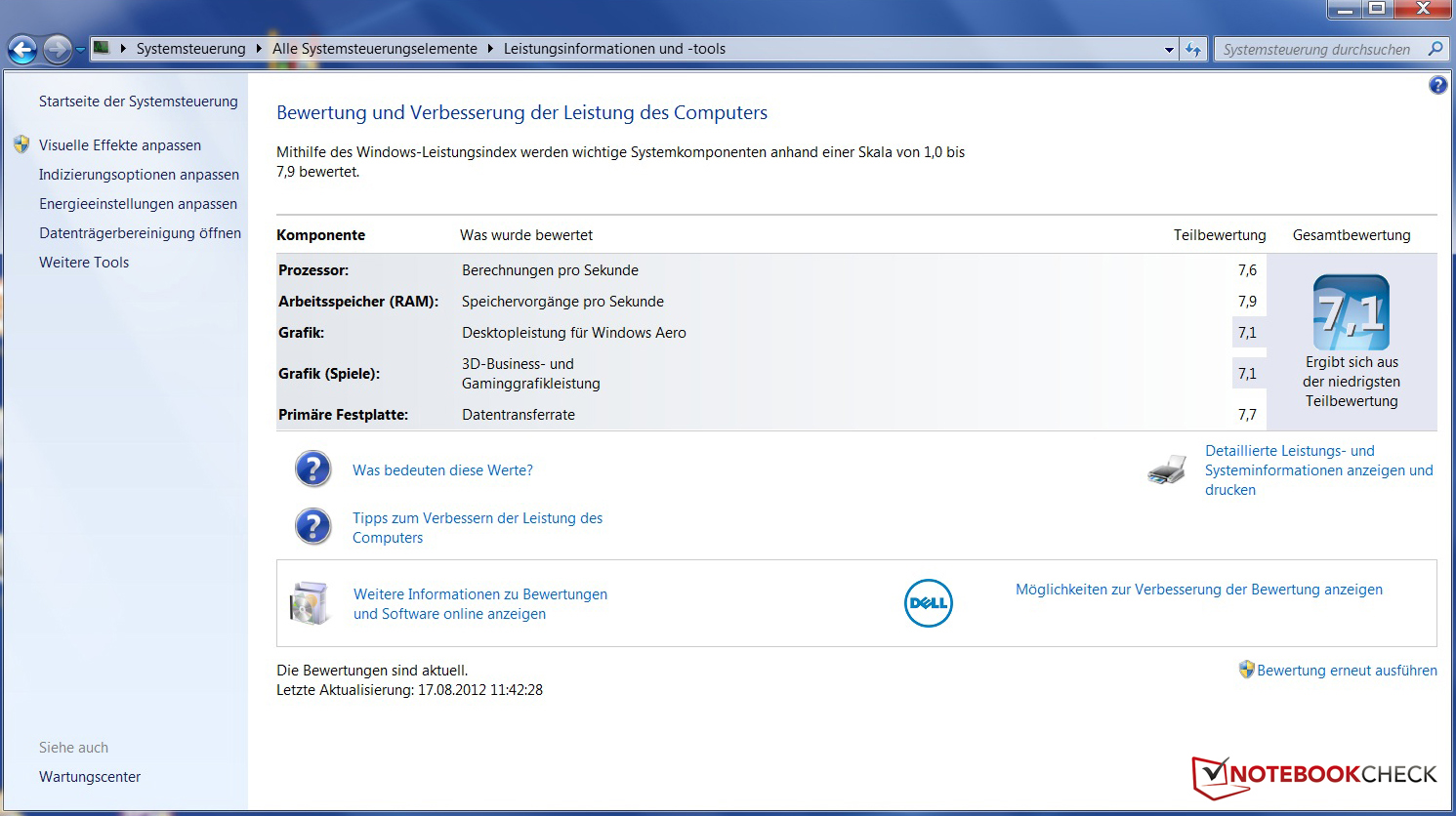1456x816 pixels.
Task: Open Detaillierte Leistungs- und Systeminformationen link
Action: [1319, 470]
